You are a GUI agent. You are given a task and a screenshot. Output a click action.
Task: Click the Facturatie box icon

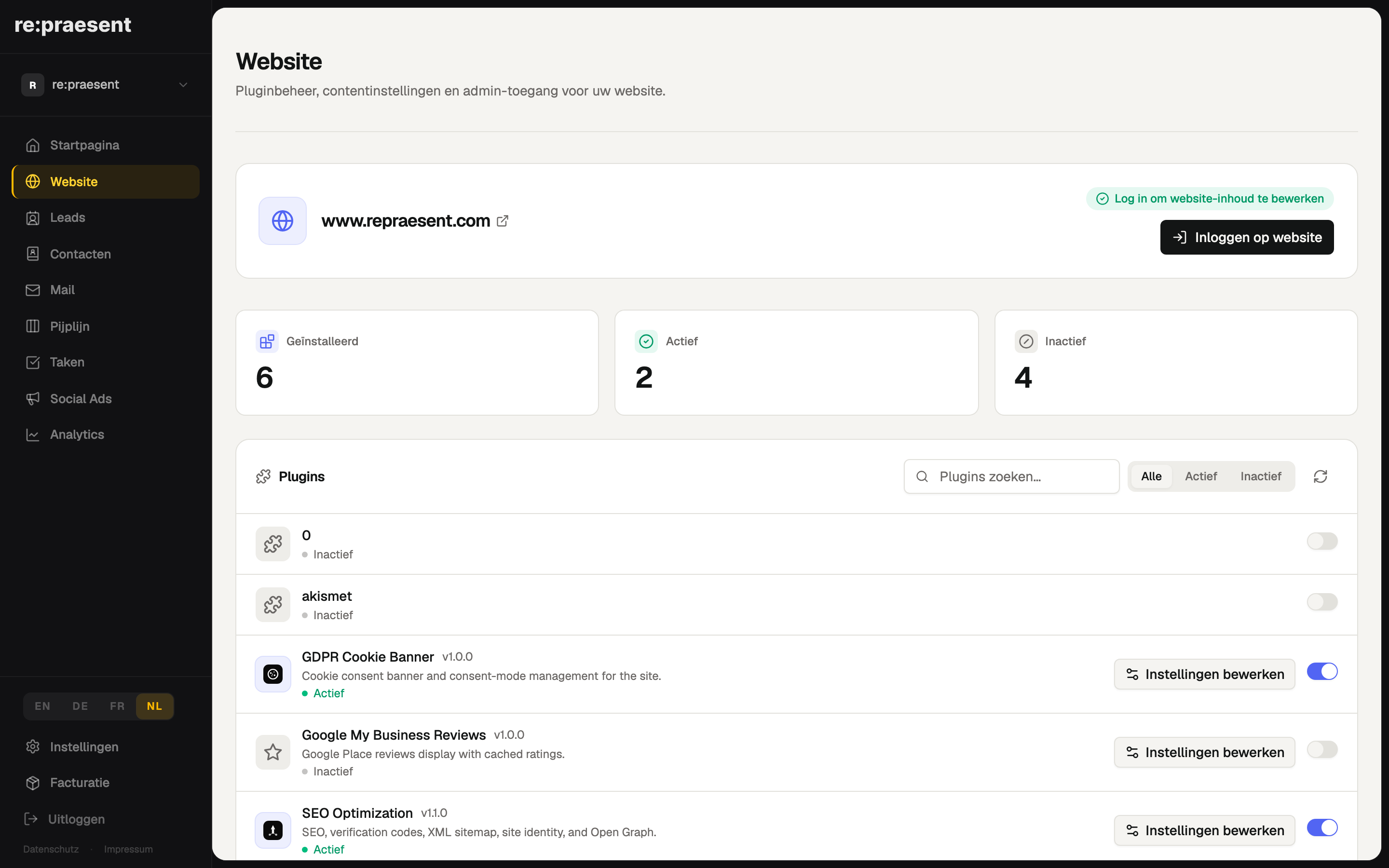point(33,783)
